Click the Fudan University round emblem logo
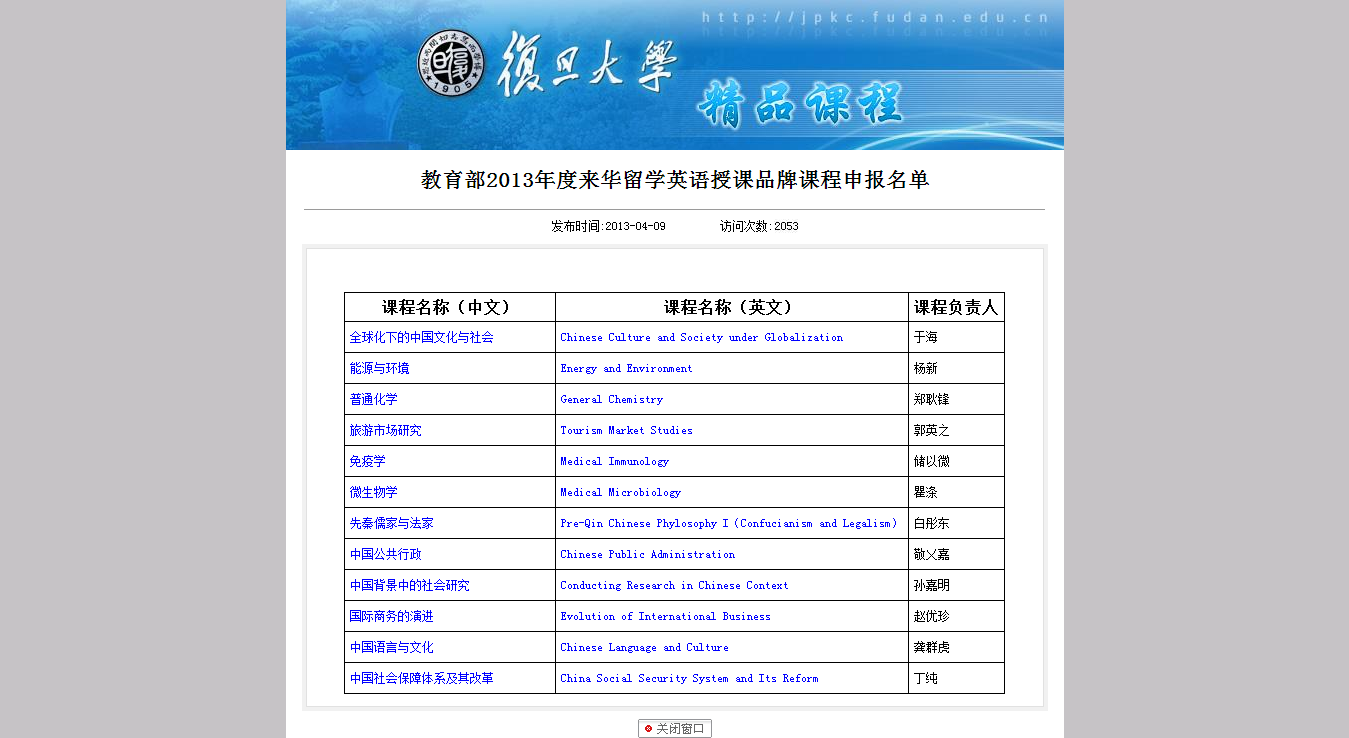 (x=450, y=63)
